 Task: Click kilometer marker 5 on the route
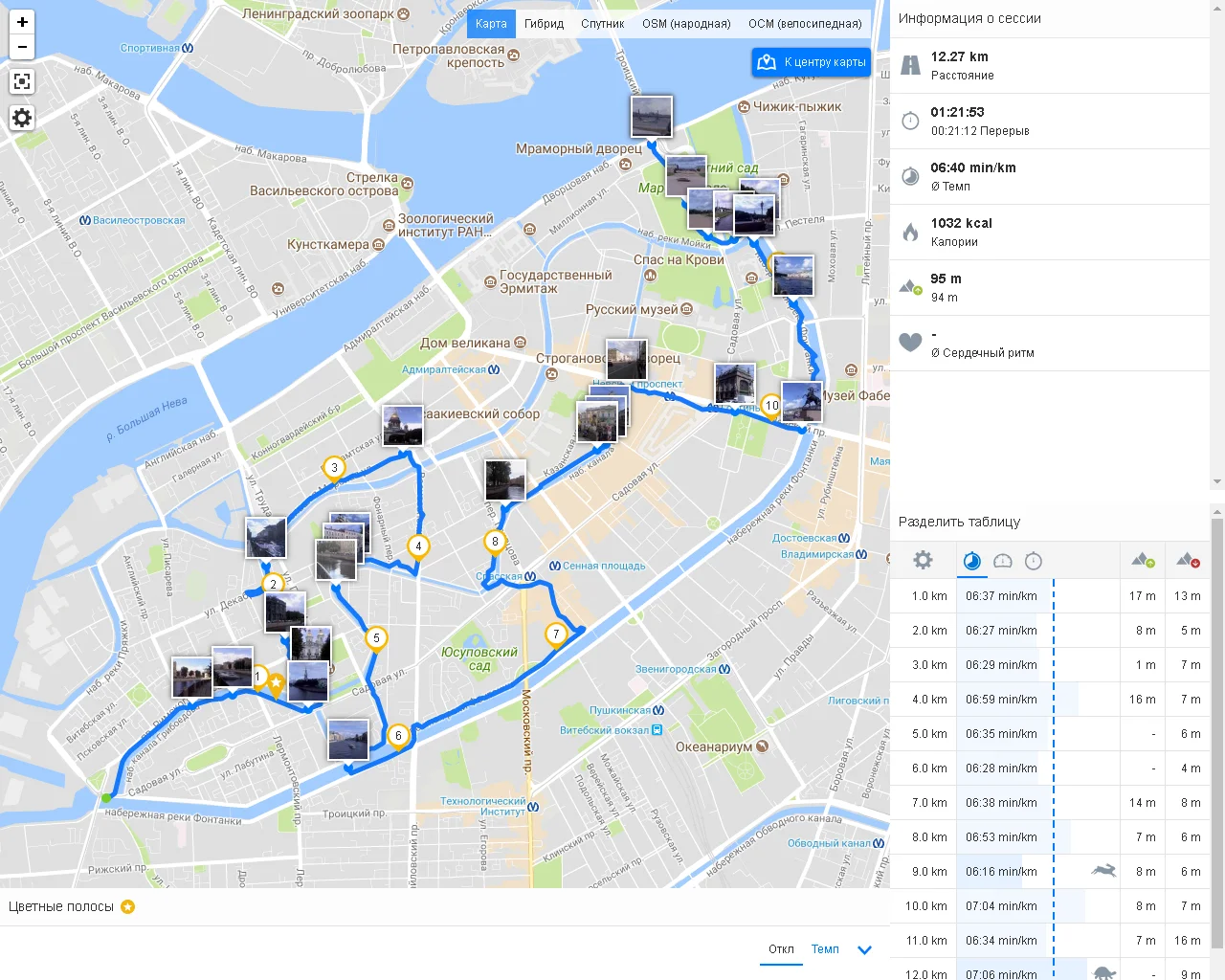coord(376,638)
